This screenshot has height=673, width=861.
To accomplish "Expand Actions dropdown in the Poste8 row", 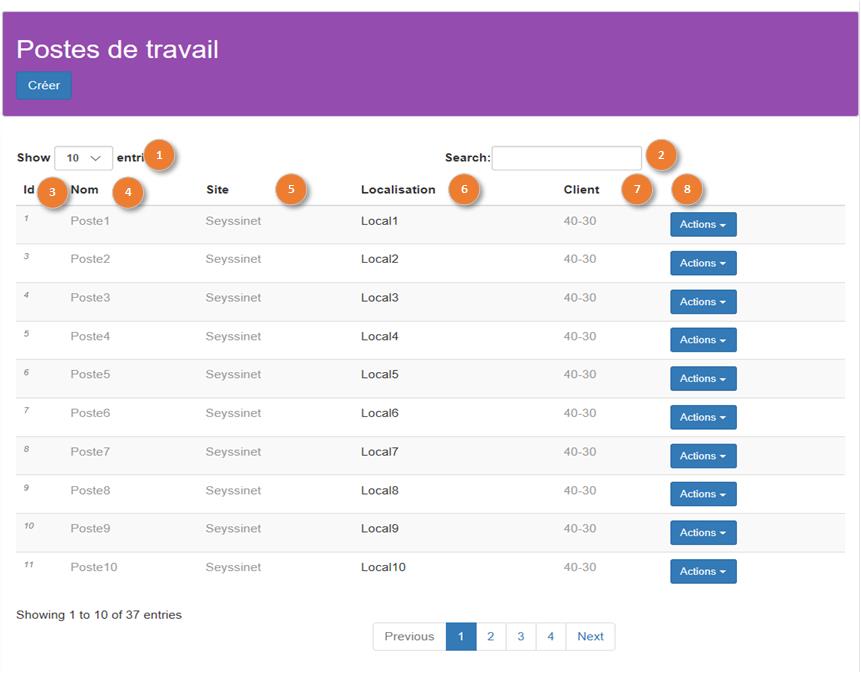I will coord(703,494).
